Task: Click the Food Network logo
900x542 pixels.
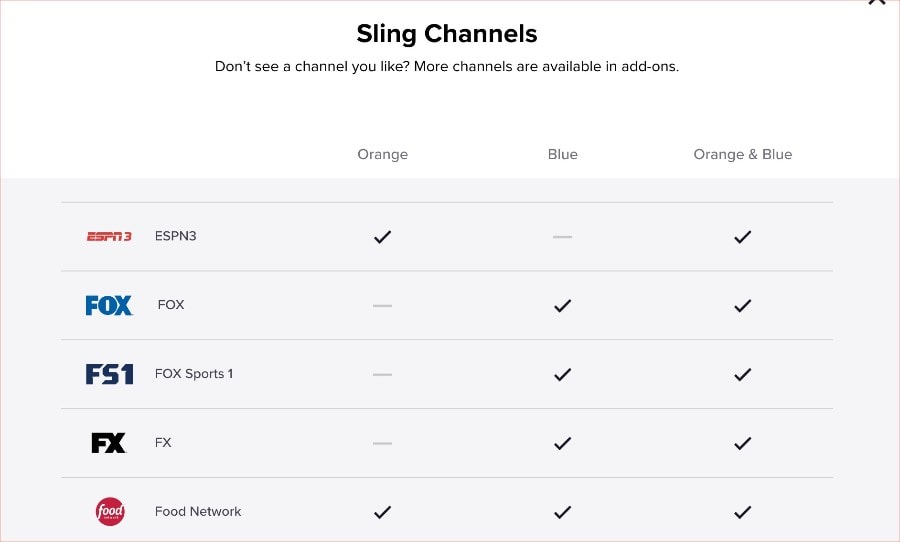Action: [x=110, y=512]
